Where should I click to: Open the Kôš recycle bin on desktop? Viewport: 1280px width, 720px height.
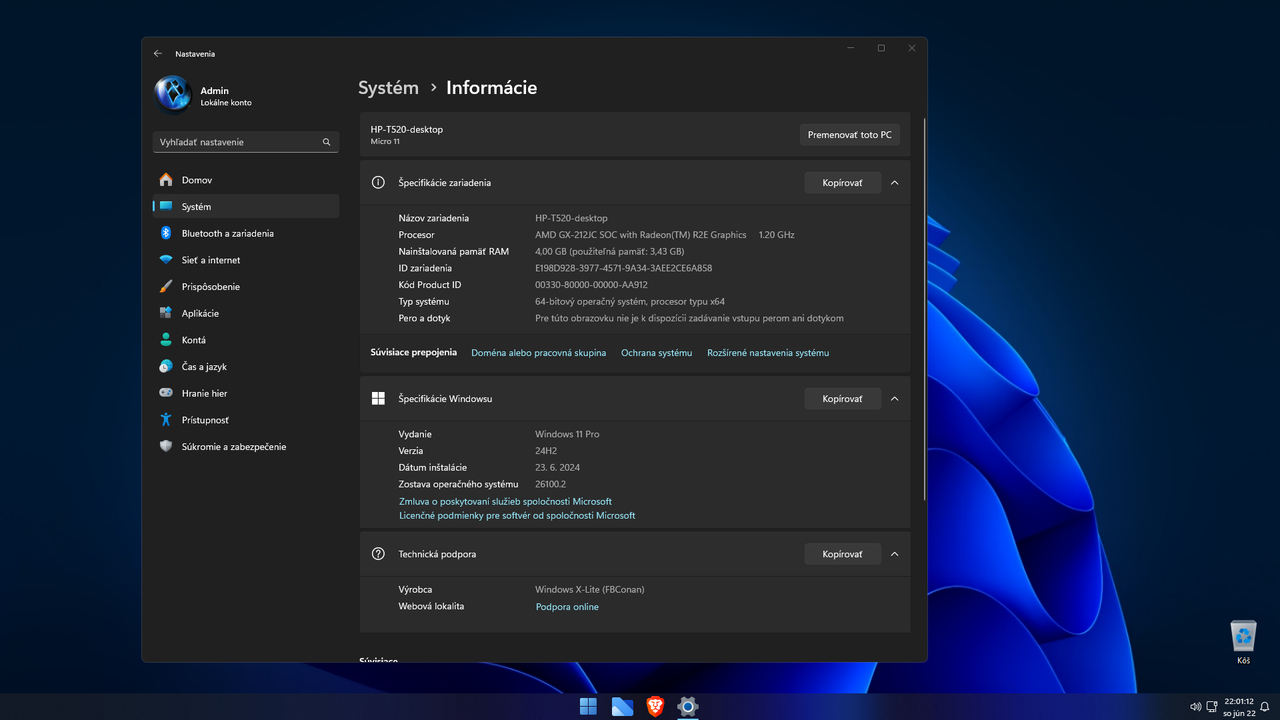(x=1243, y=643)
